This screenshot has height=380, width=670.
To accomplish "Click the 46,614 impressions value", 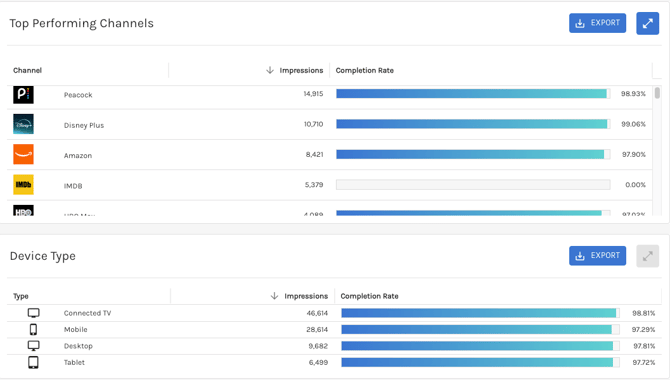I will coord(317,313).
